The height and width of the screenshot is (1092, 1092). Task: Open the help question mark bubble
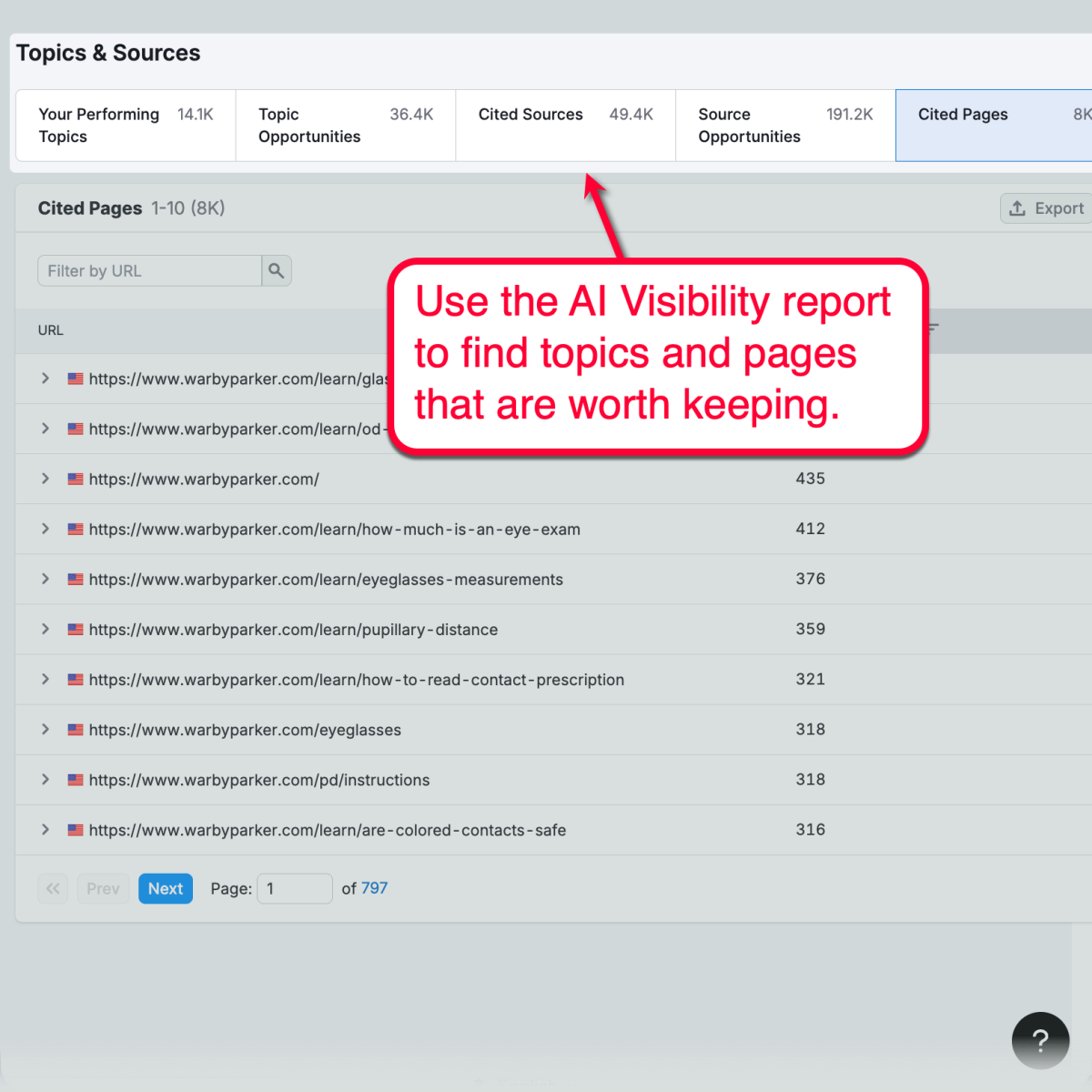(1040, 1040)
